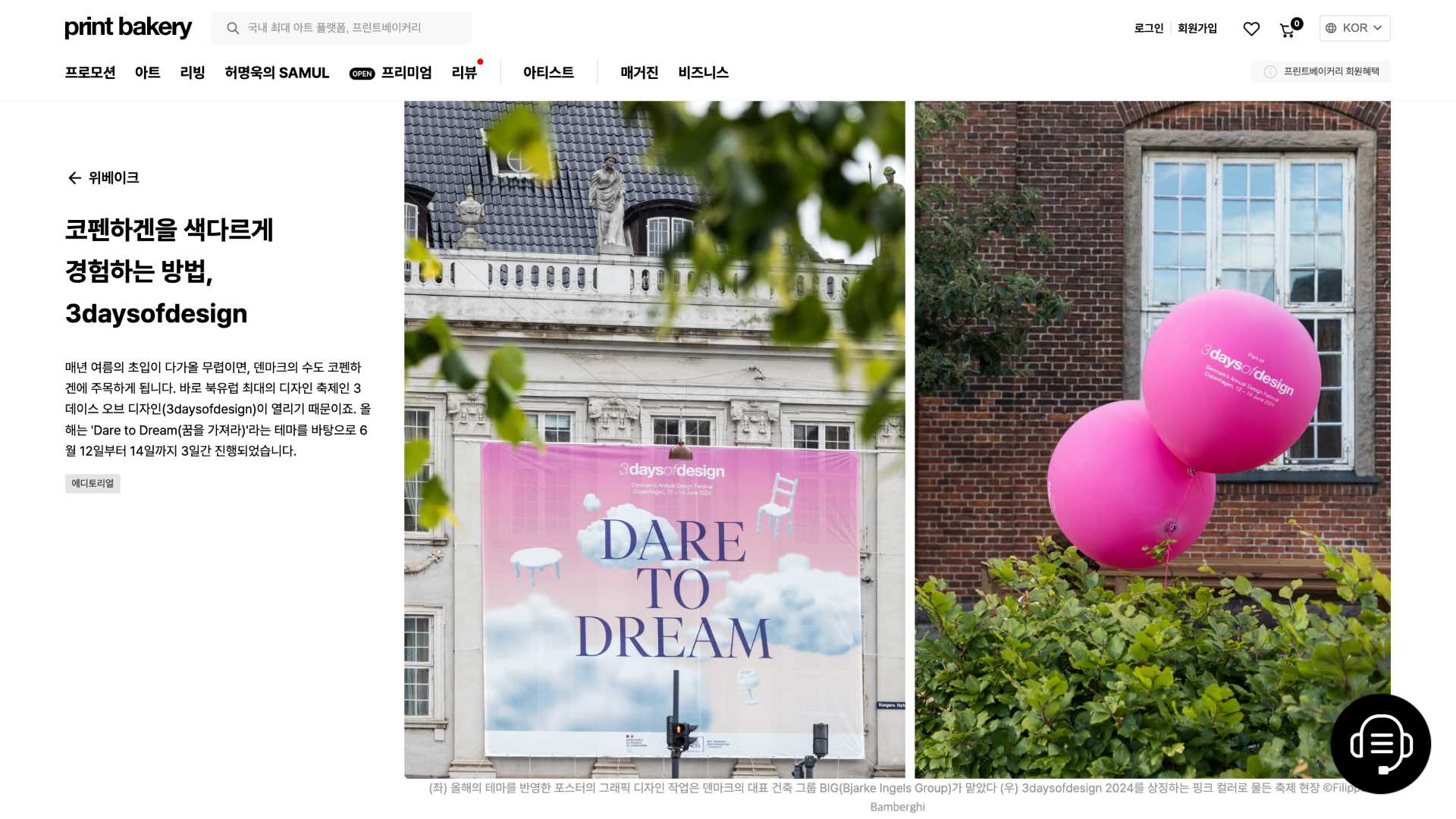Viewport: 1456px width, 819px height.
Task: Click the info icon beside 프린트베이커리 회원혜택
Action: 1270,71
